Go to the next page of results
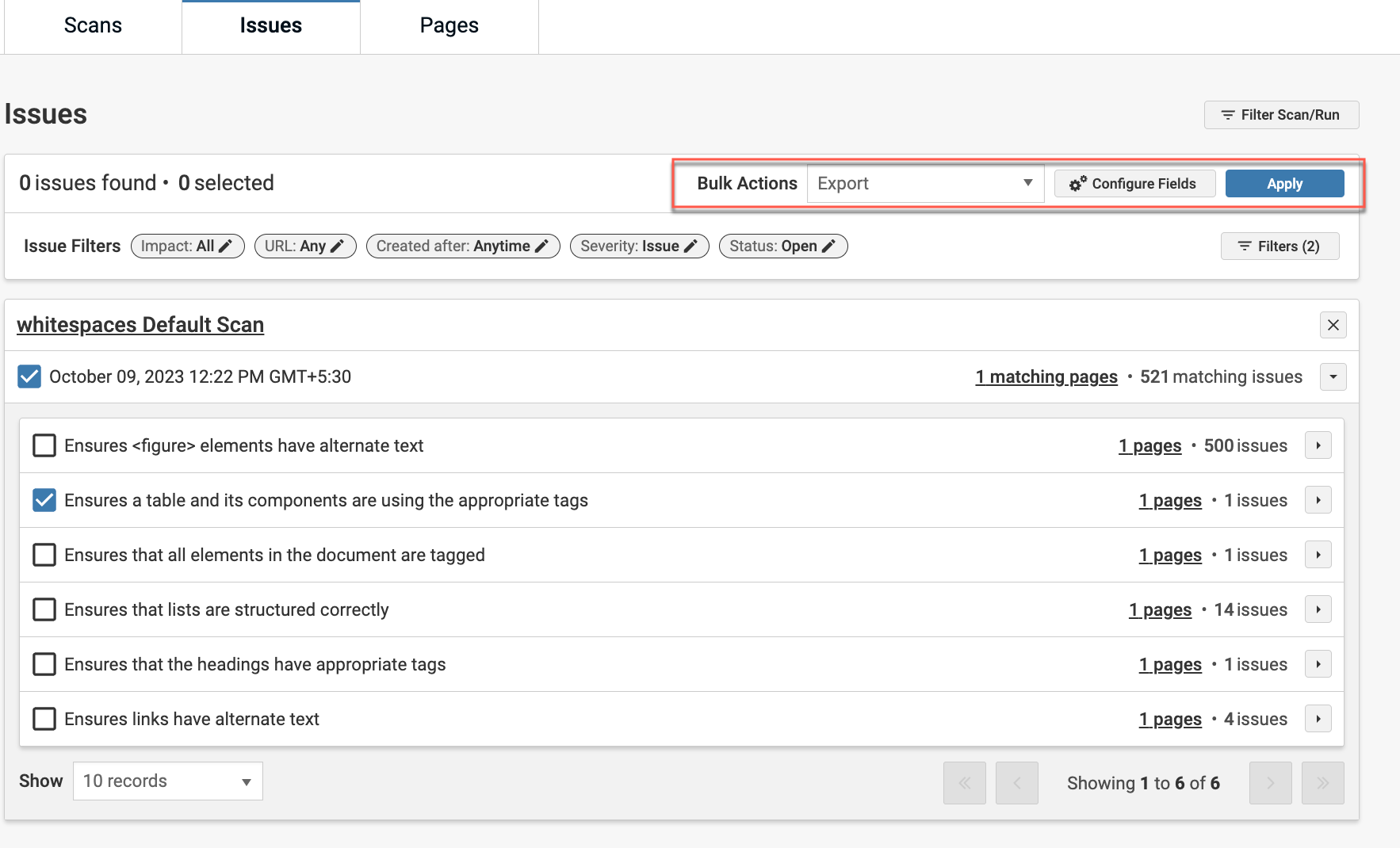This screenshot has width=1400, height=848. tap(1270, 783)
